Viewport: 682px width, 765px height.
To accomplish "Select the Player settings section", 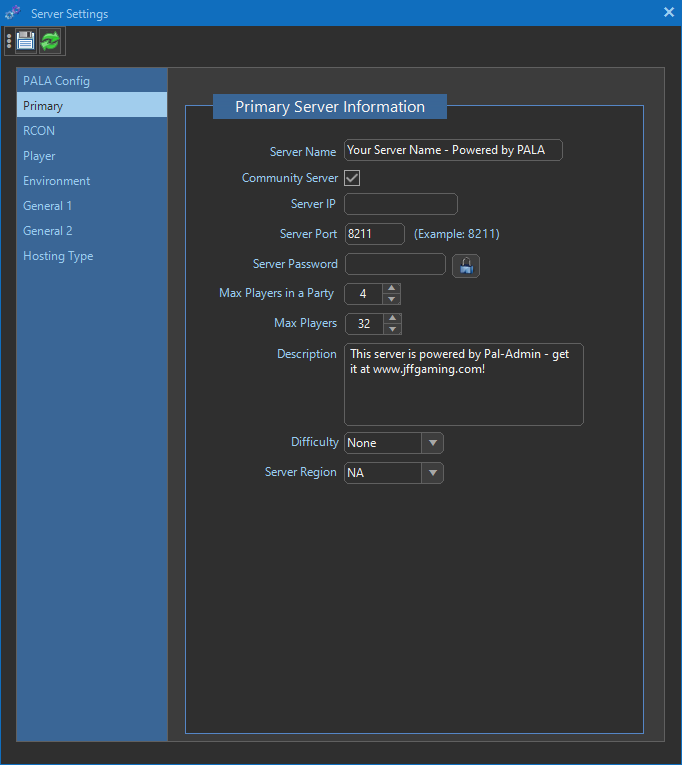I will click(x=39, y=156).
